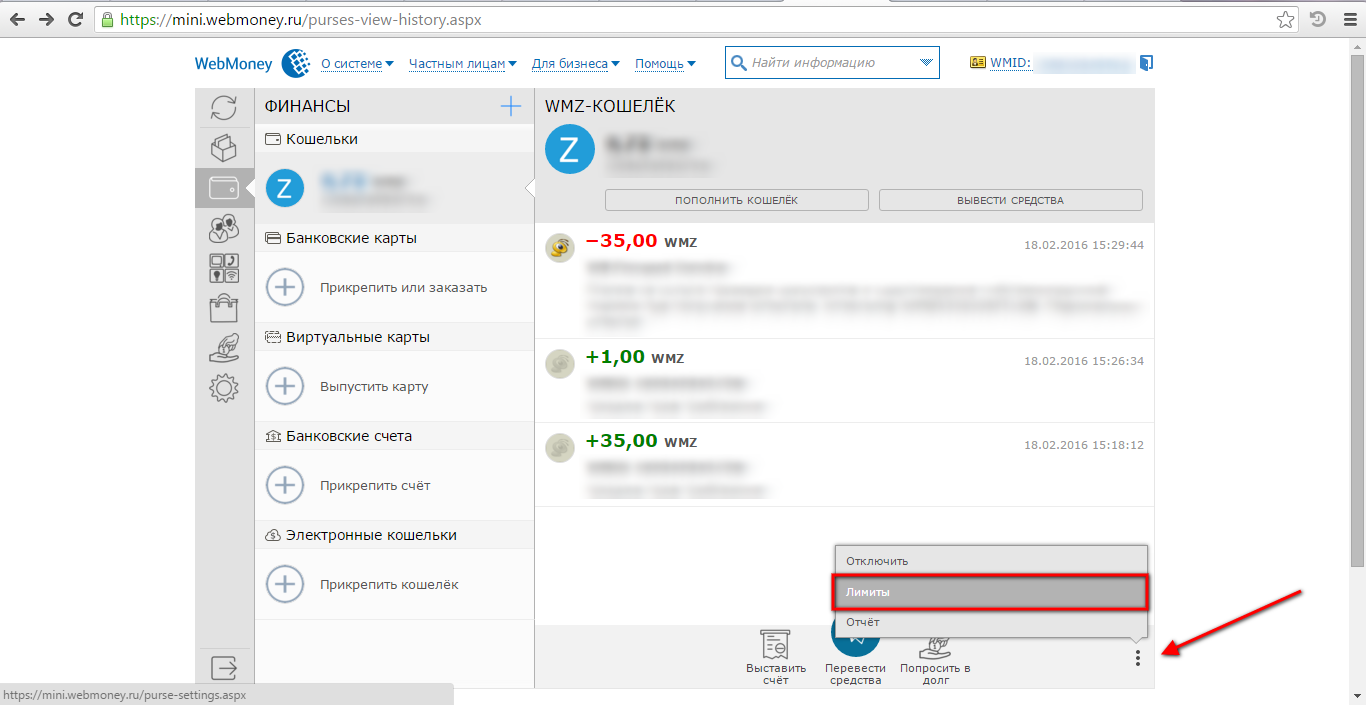The height and width of the screenshot is (705, 1366).
Task: Open the shopping bag sidebar icon
Action: click(x=224, y=308)
